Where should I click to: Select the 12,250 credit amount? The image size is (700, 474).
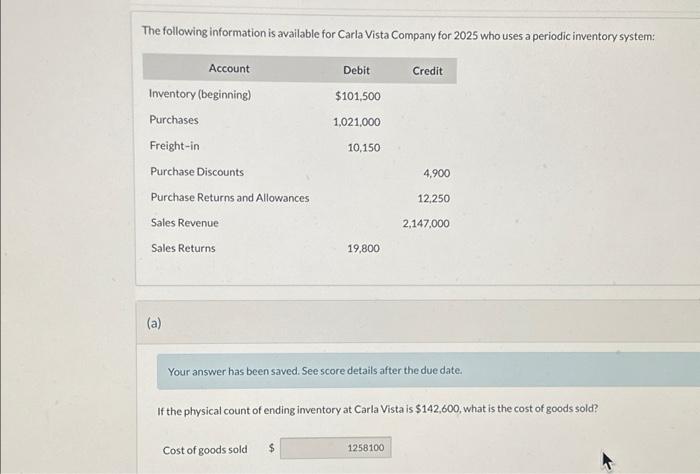coord(433,199)
